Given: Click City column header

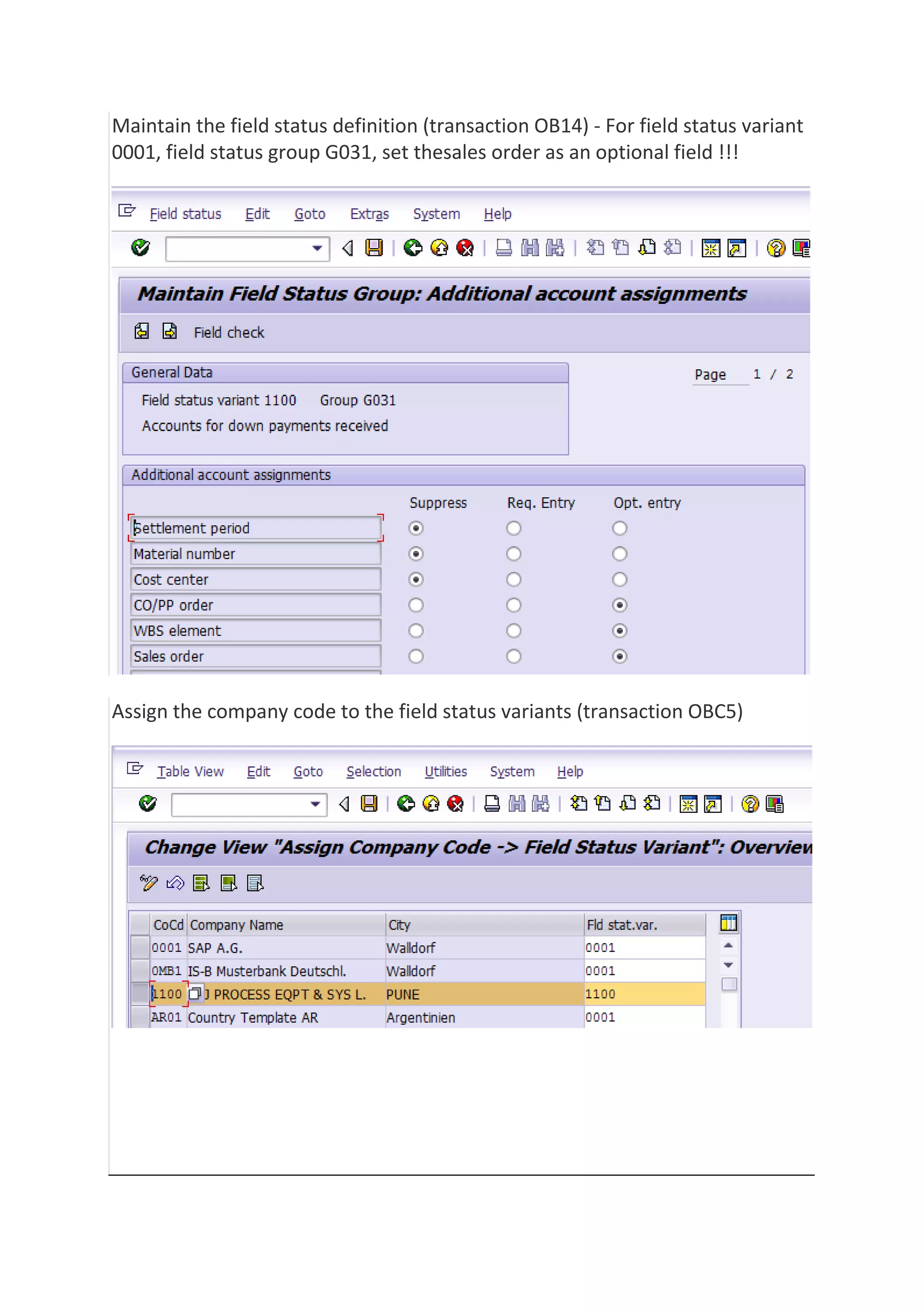Looking at the screenshot, I should [485, 924].
